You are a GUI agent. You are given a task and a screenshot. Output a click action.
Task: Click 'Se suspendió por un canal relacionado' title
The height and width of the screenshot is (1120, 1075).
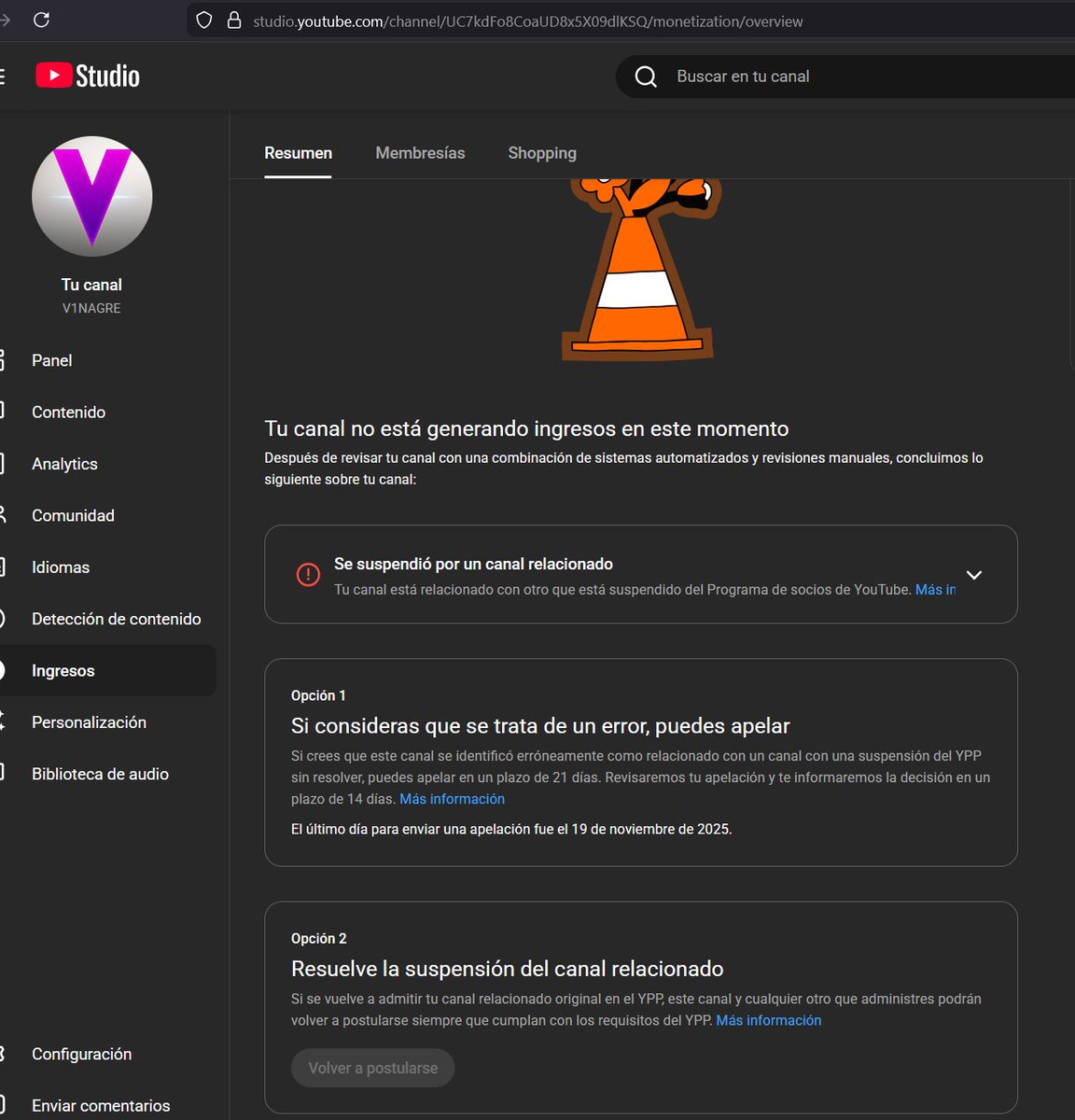tap(473, 564)
